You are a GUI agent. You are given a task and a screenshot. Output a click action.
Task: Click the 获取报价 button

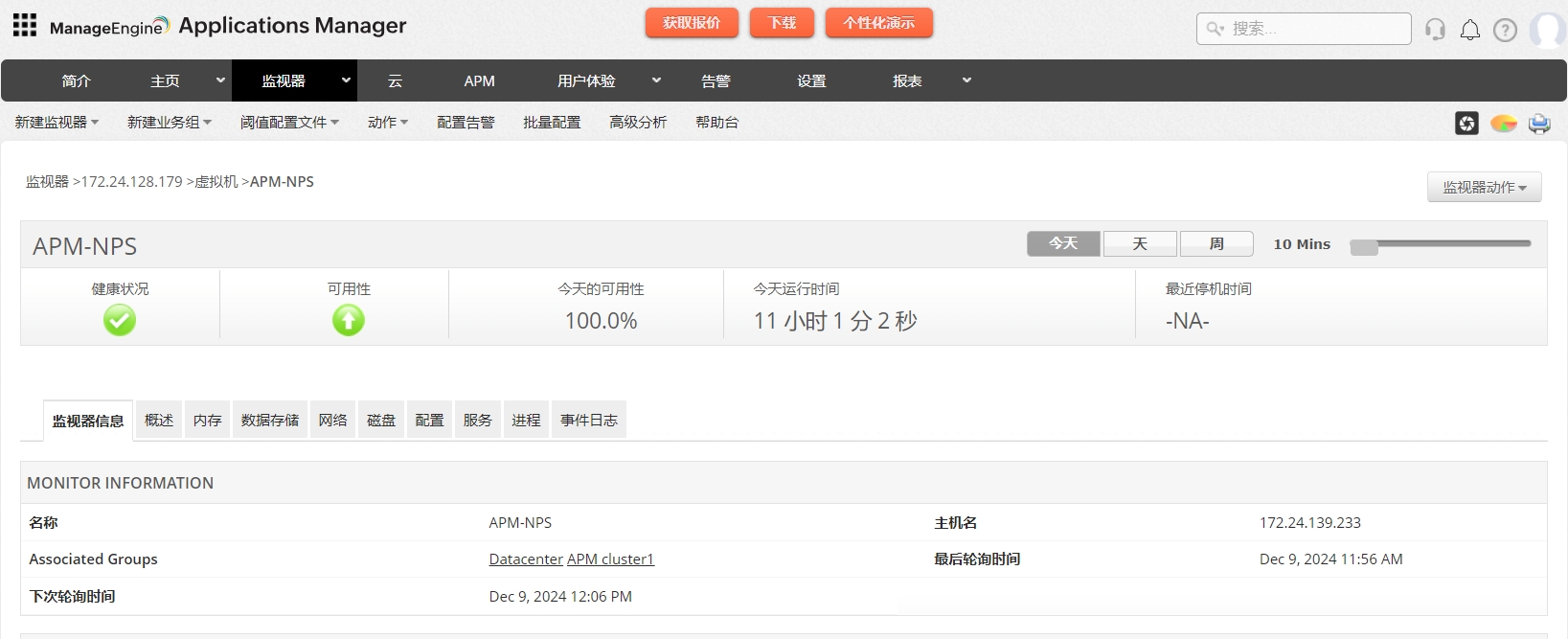click(692, 23)
